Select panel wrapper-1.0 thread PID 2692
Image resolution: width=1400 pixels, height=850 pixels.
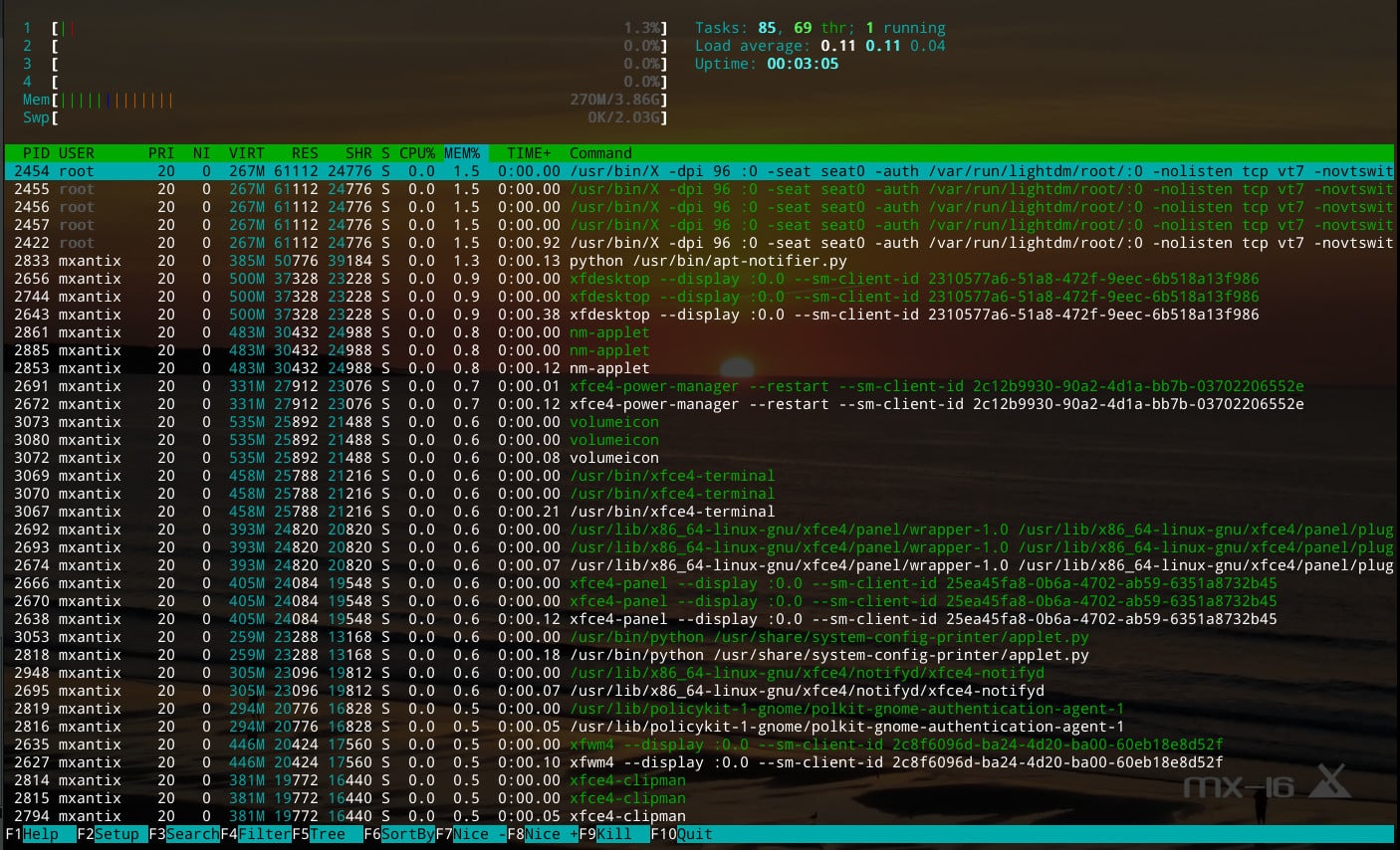click(699, 530)
